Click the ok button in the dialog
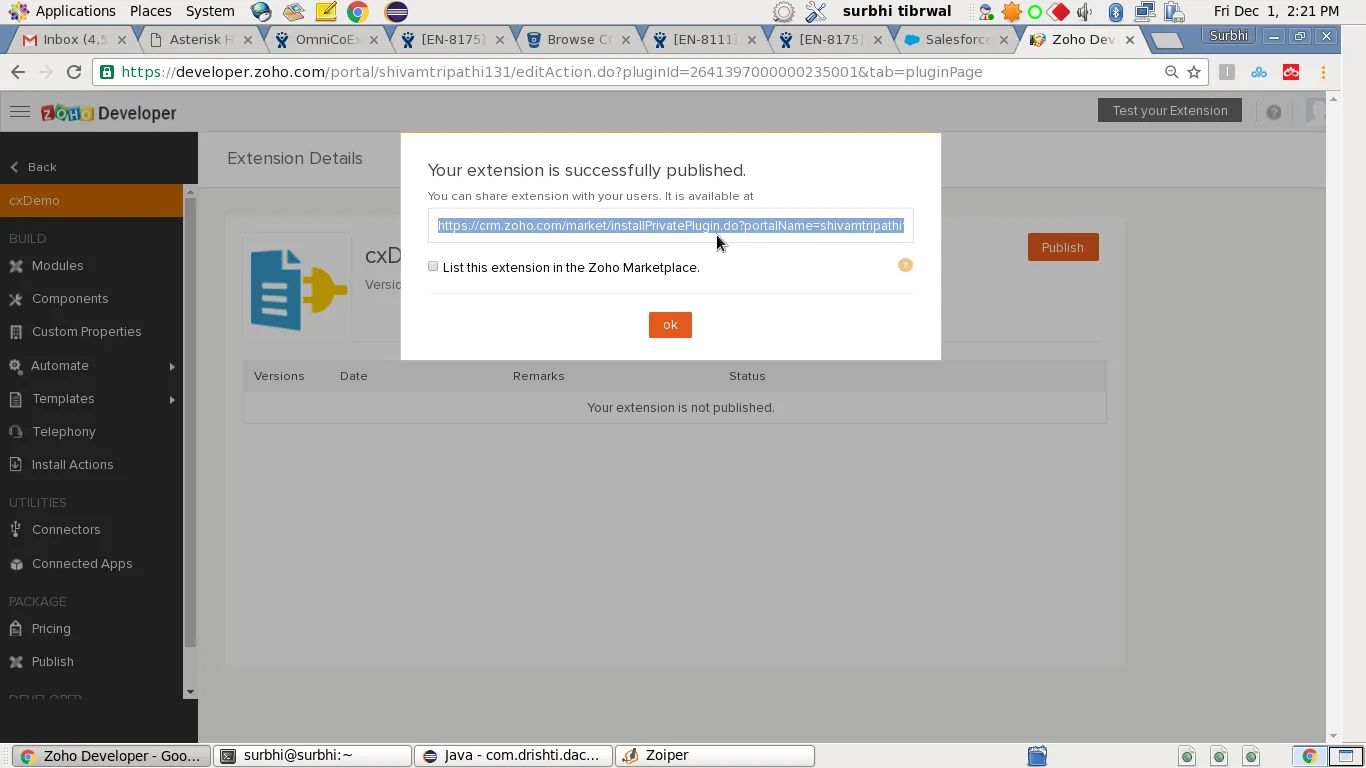Screen dimensions: 1366x768 [670, 325]
